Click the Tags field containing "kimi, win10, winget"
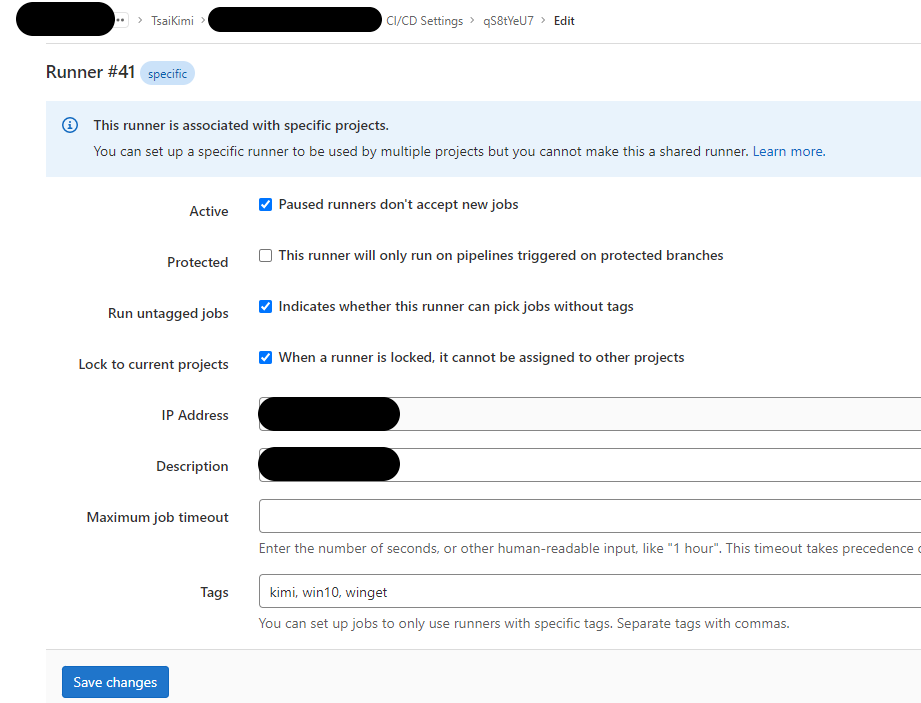The height and width of the screenshot is (703, 921). coord(500,592)
